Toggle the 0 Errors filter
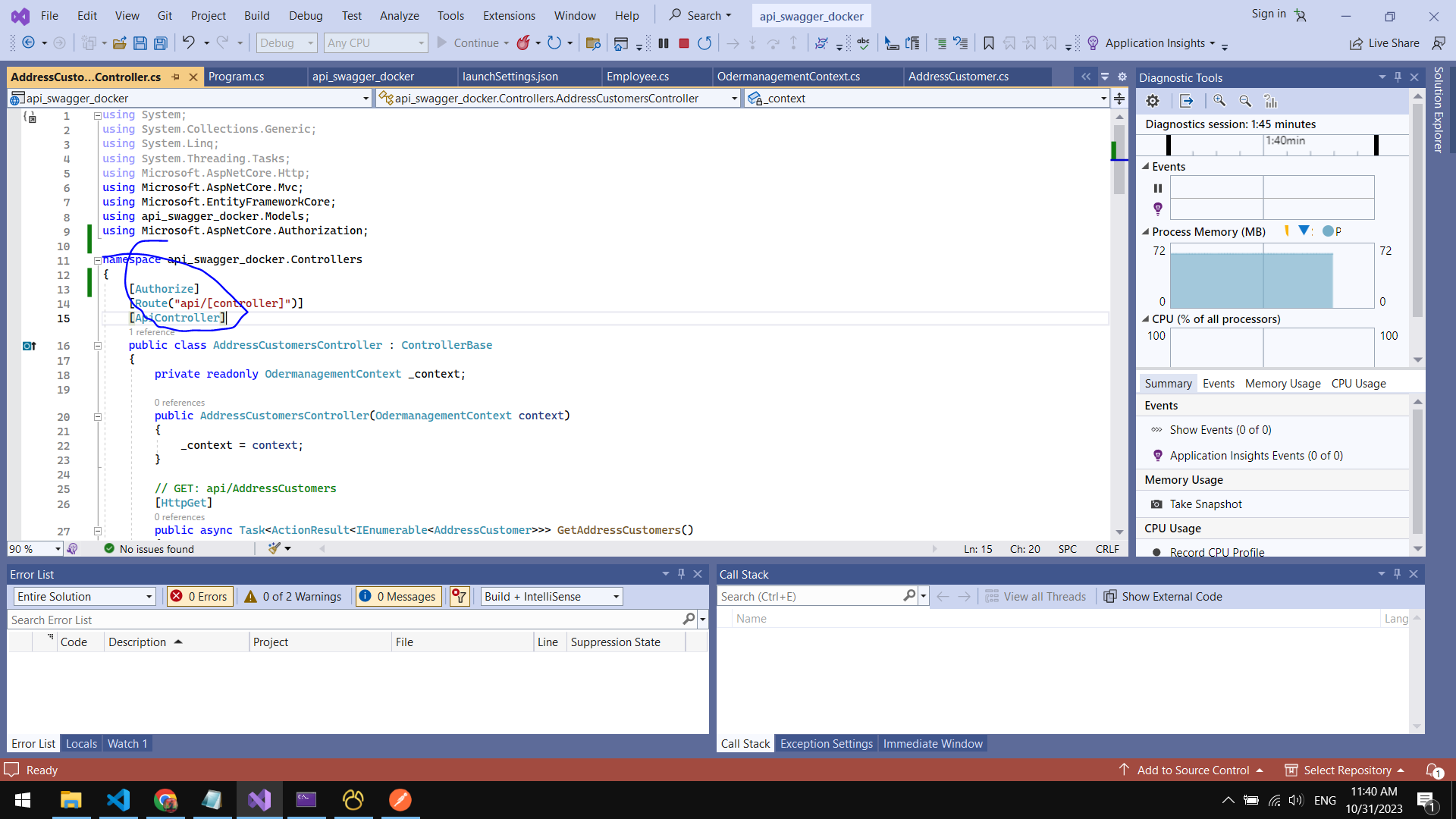1456x819 pixels. 200,597
